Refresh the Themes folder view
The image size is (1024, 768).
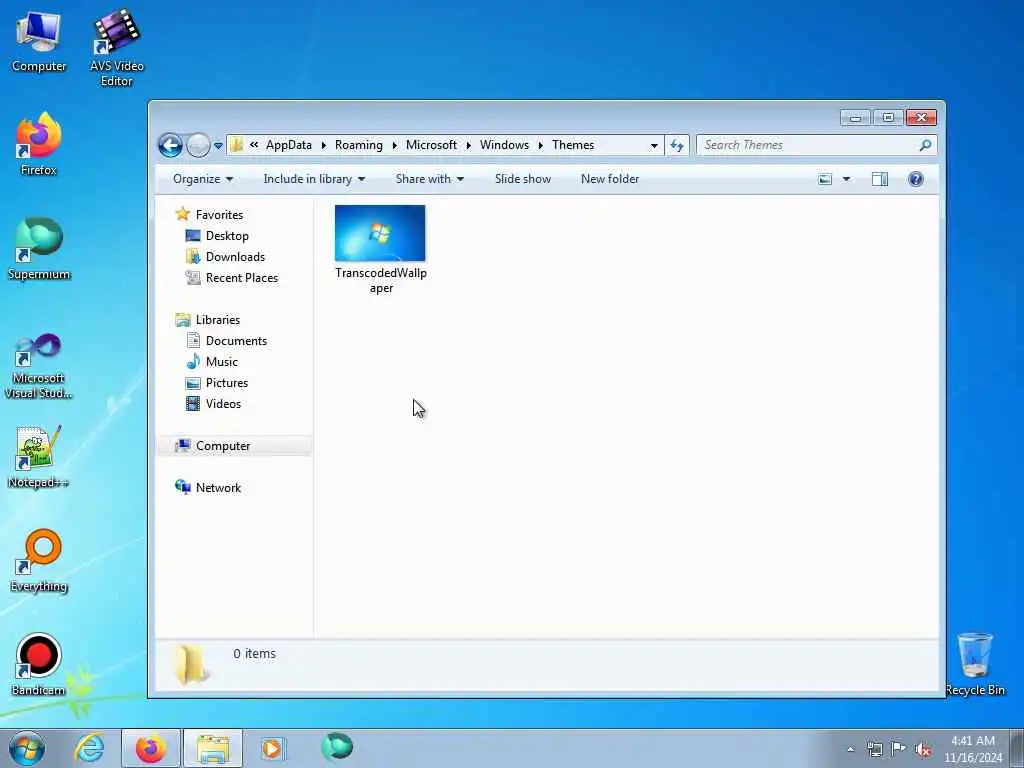click(x=677, y=146)
